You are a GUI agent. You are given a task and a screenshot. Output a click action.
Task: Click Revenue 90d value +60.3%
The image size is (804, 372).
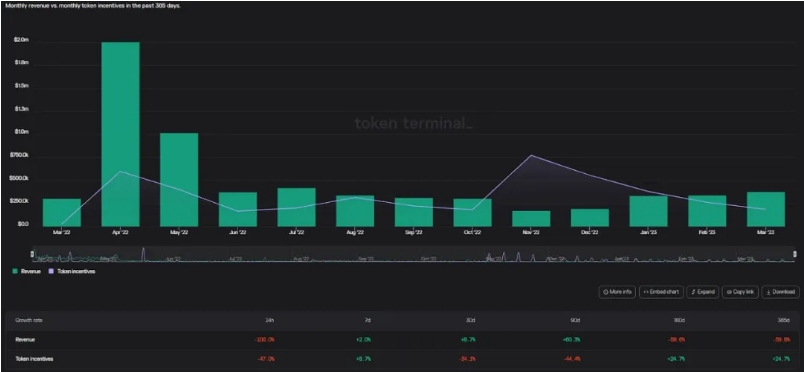(x=571, y=340)
